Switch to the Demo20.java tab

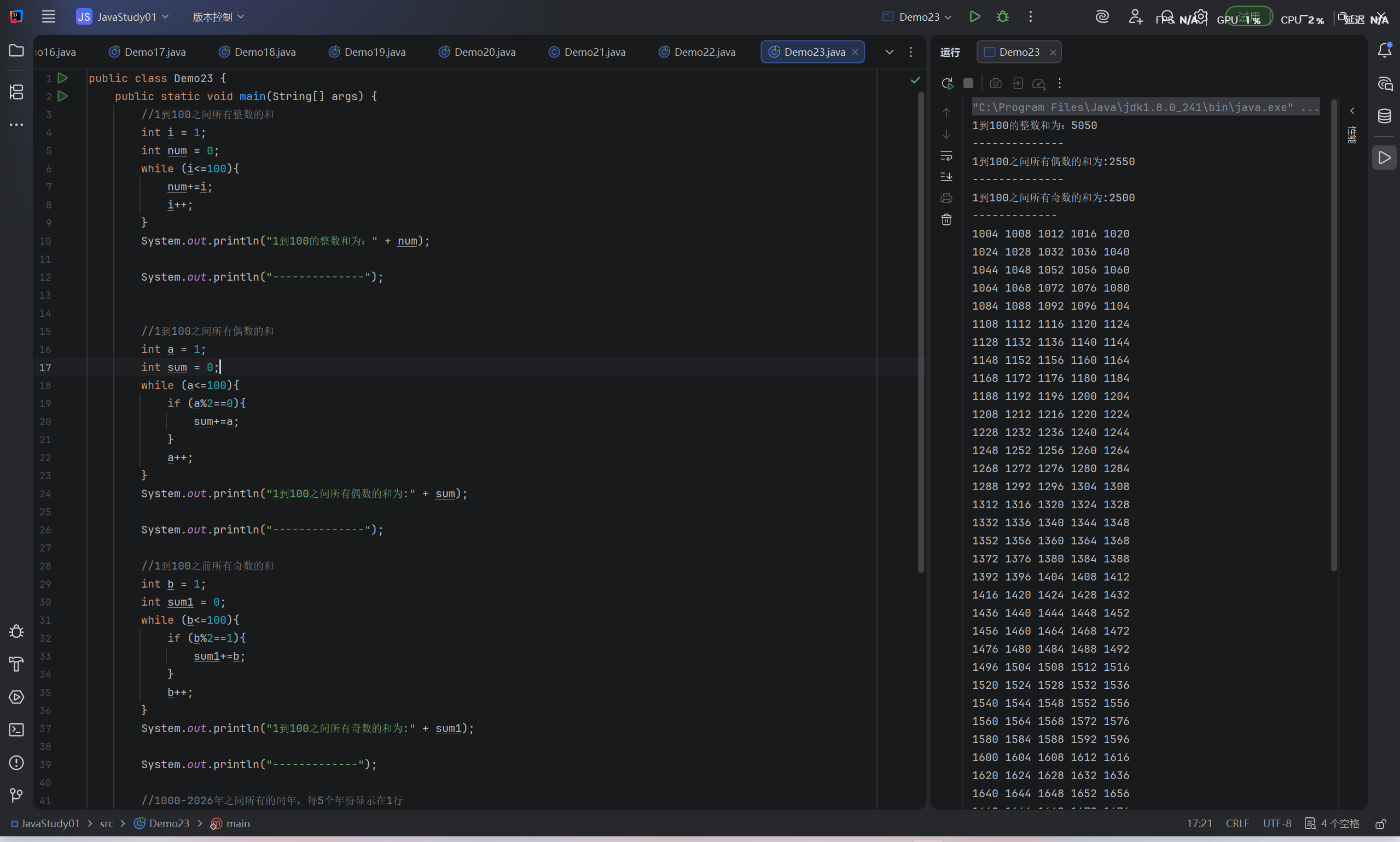click(x=477, y=52)
